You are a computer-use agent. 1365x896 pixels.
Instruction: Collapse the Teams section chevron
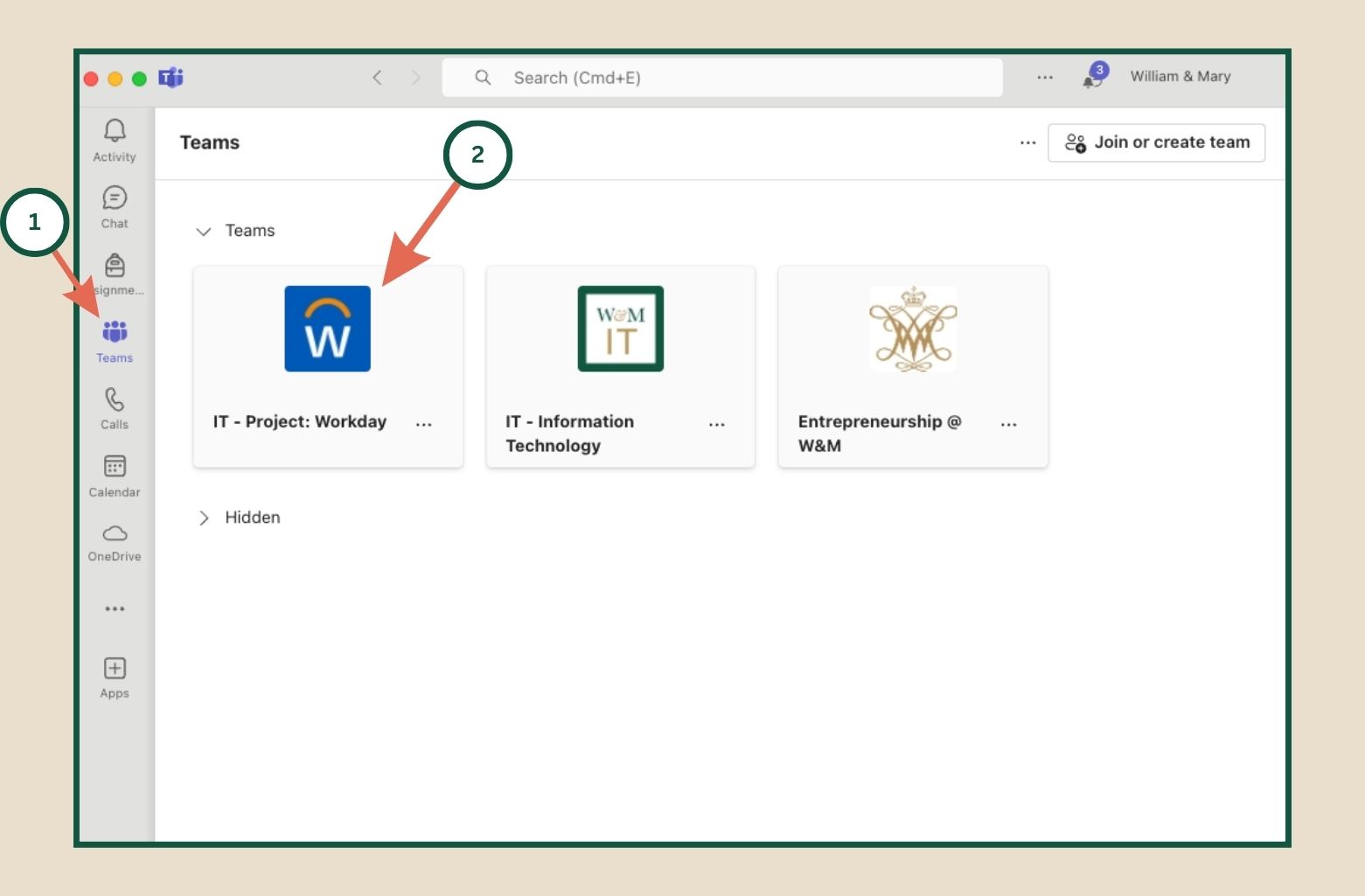tap(204, 232)
